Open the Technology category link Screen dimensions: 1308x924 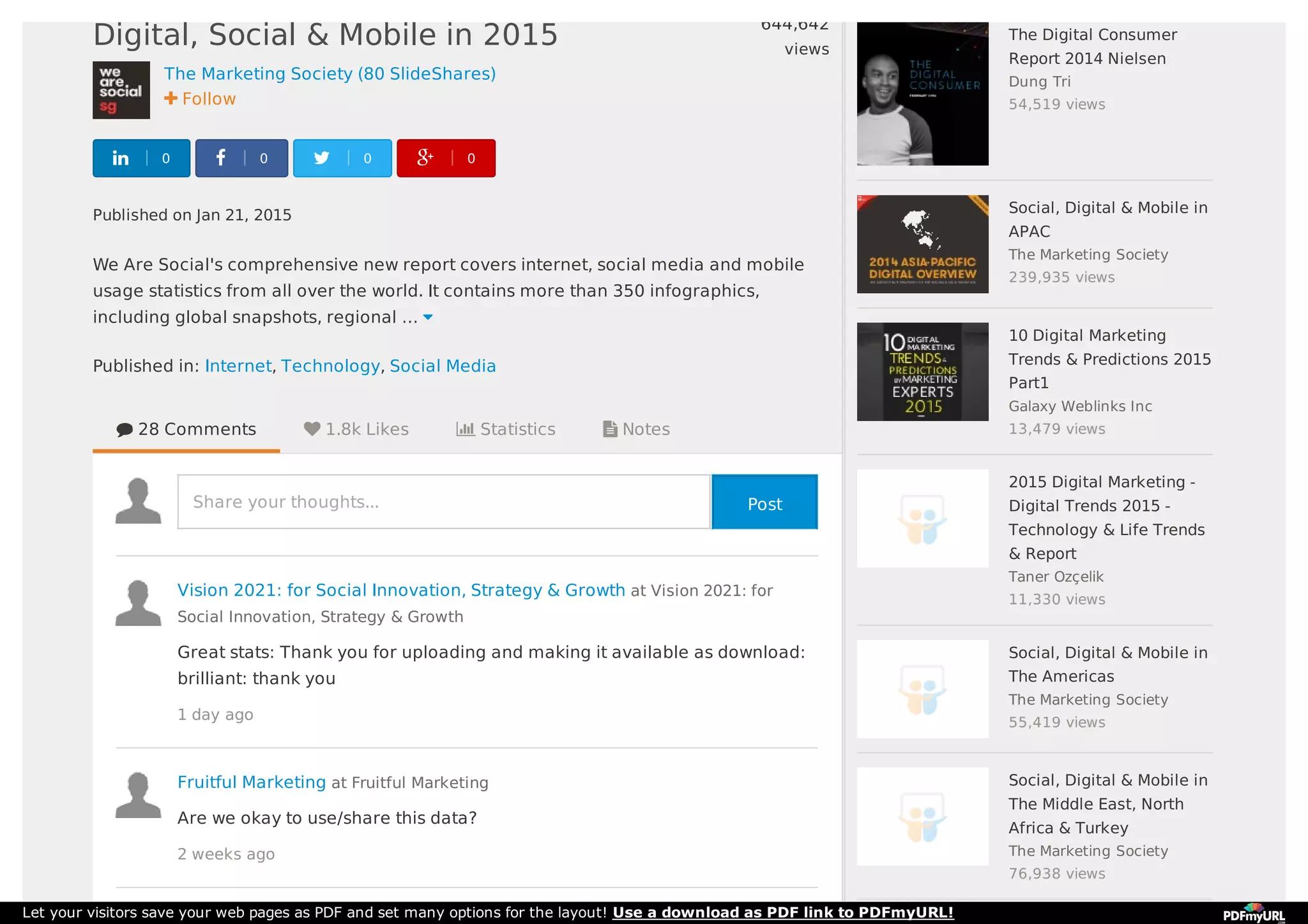331,366
